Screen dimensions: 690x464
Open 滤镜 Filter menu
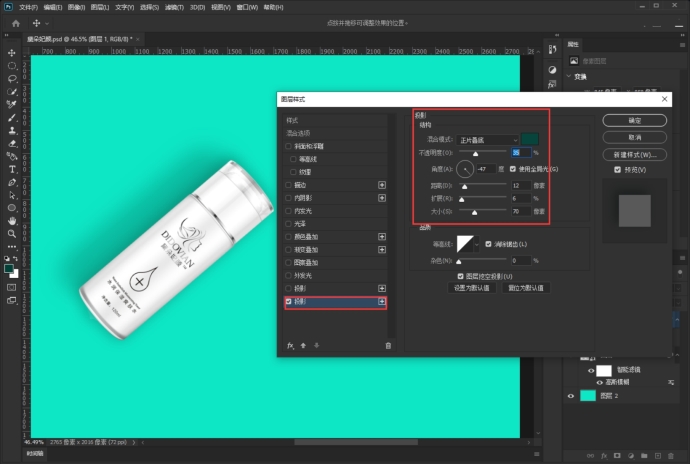coord(174,7)
